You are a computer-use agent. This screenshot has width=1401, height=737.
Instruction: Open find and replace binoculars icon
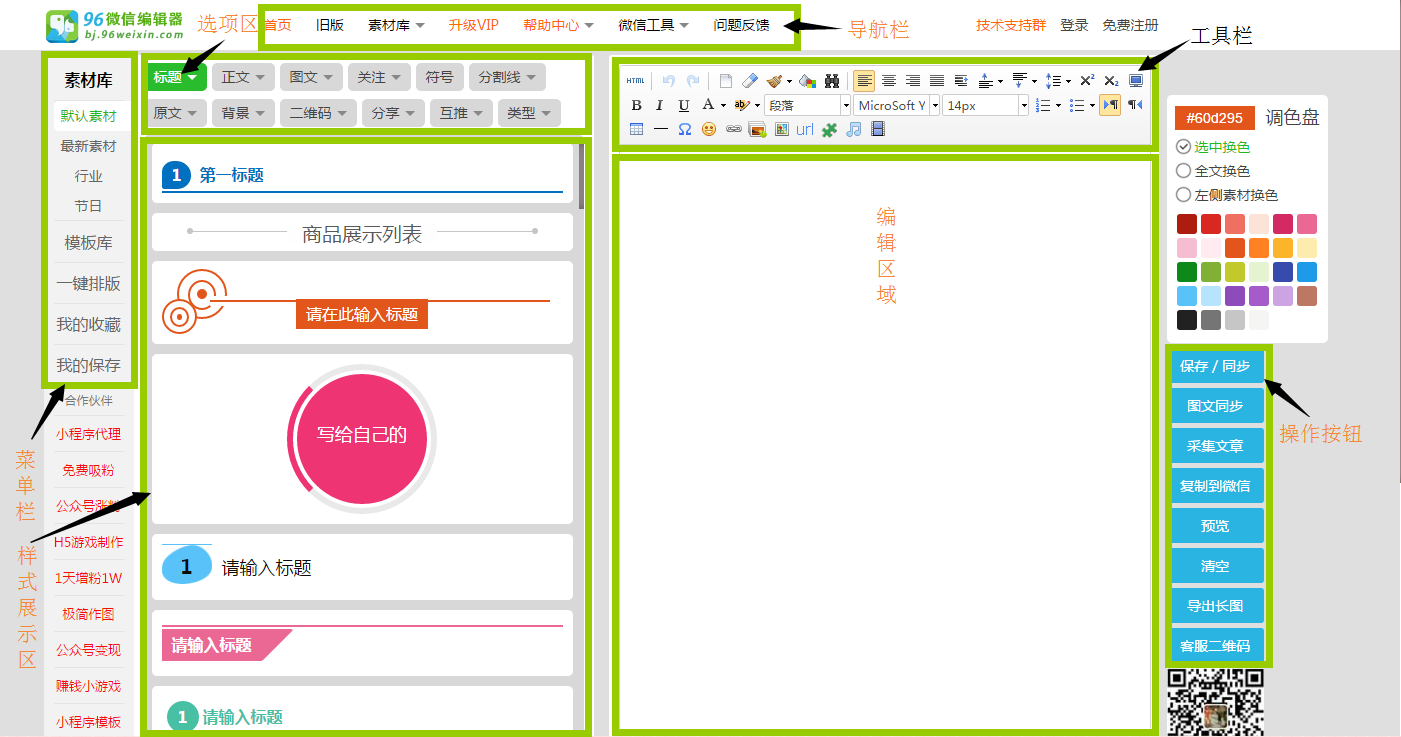[x=832, y=81]
